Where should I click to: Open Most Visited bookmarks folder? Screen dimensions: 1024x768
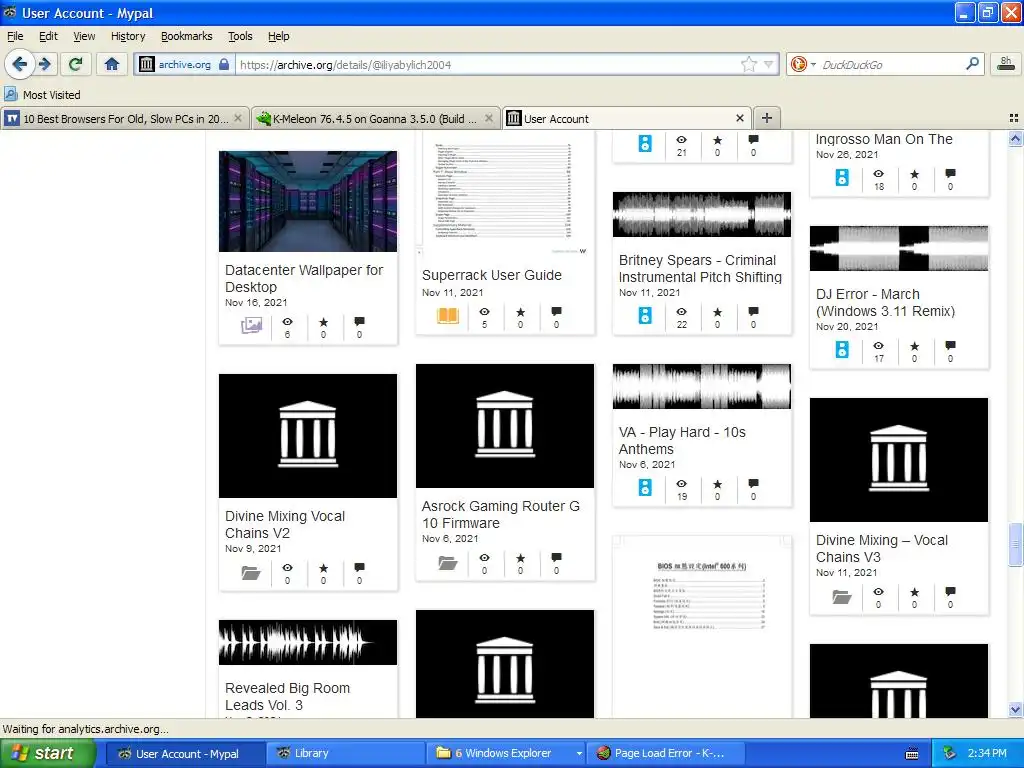pyautogui.click(x=42, y=95)
